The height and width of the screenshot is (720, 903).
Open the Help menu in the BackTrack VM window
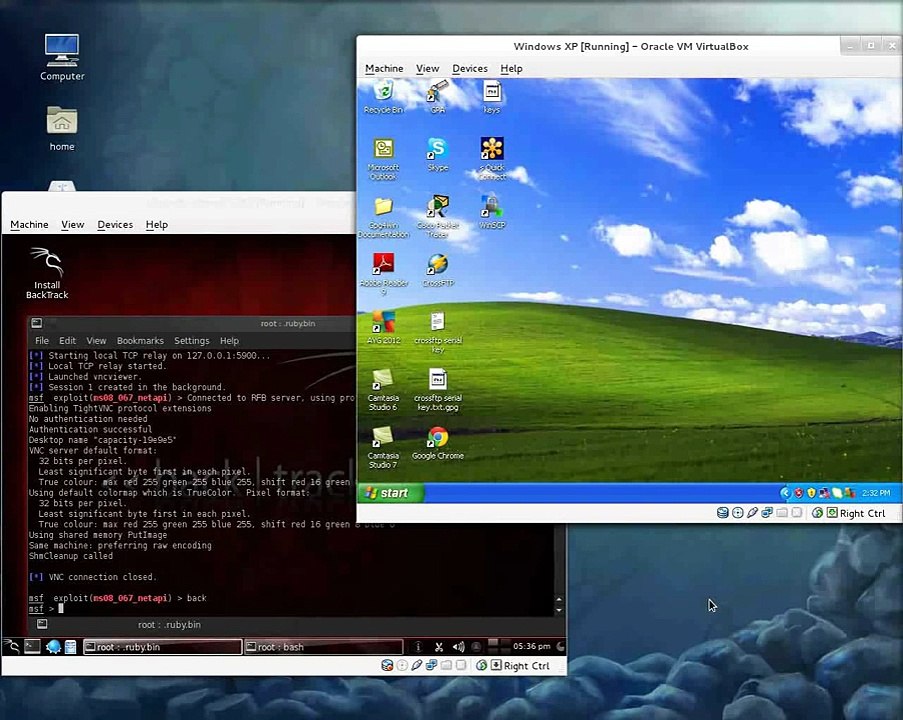pyautogui.click(x=157, y=225)
